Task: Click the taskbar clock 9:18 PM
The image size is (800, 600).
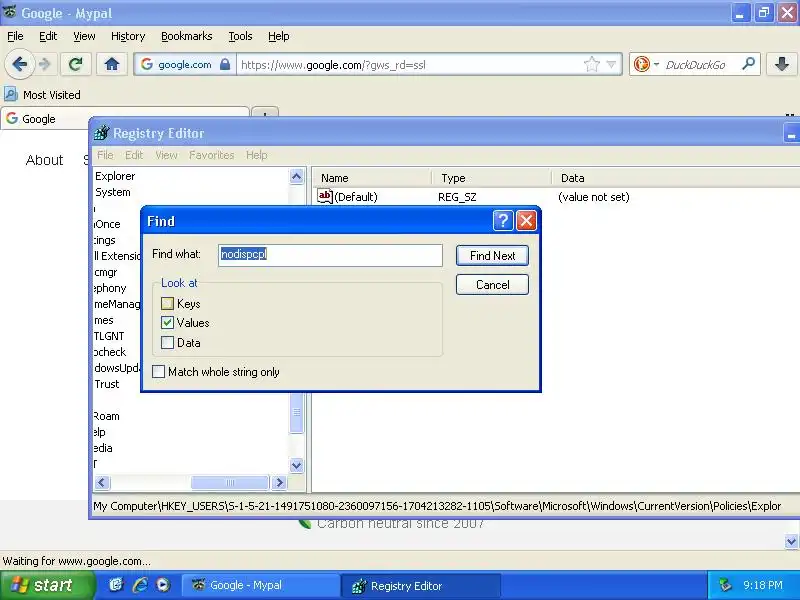Action: click(x=763, y=585)
